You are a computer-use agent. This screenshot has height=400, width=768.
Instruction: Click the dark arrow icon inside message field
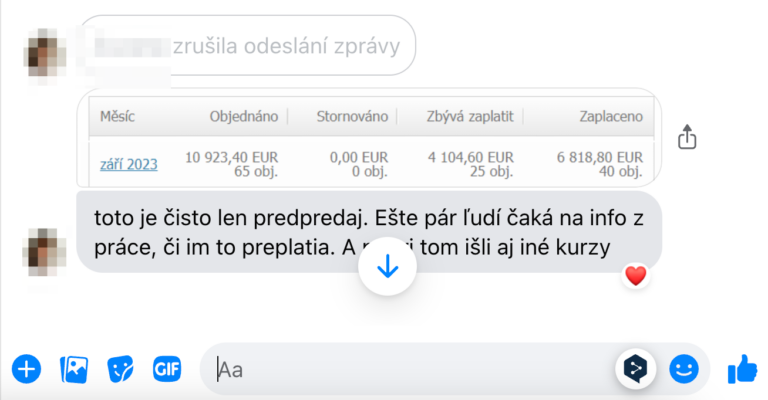tap(635, 369)
